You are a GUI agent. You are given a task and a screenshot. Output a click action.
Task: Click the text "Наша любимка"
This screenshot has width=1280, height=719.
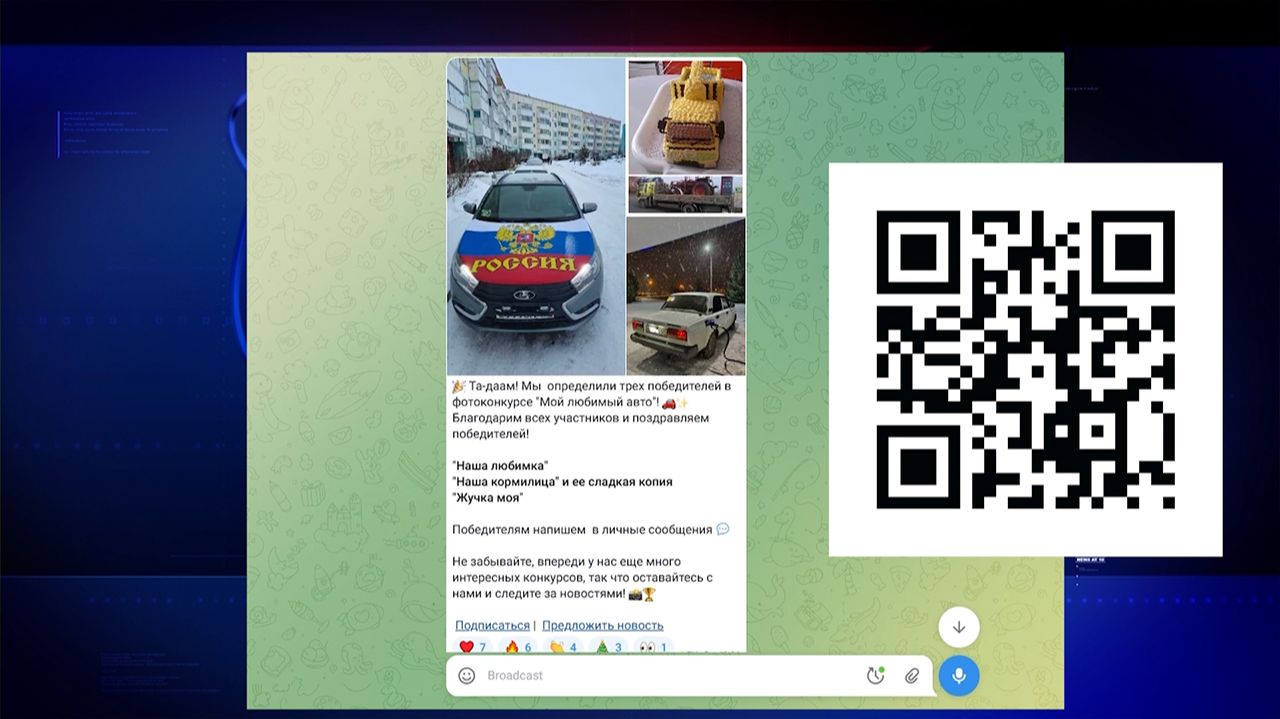tap(500, 466)
